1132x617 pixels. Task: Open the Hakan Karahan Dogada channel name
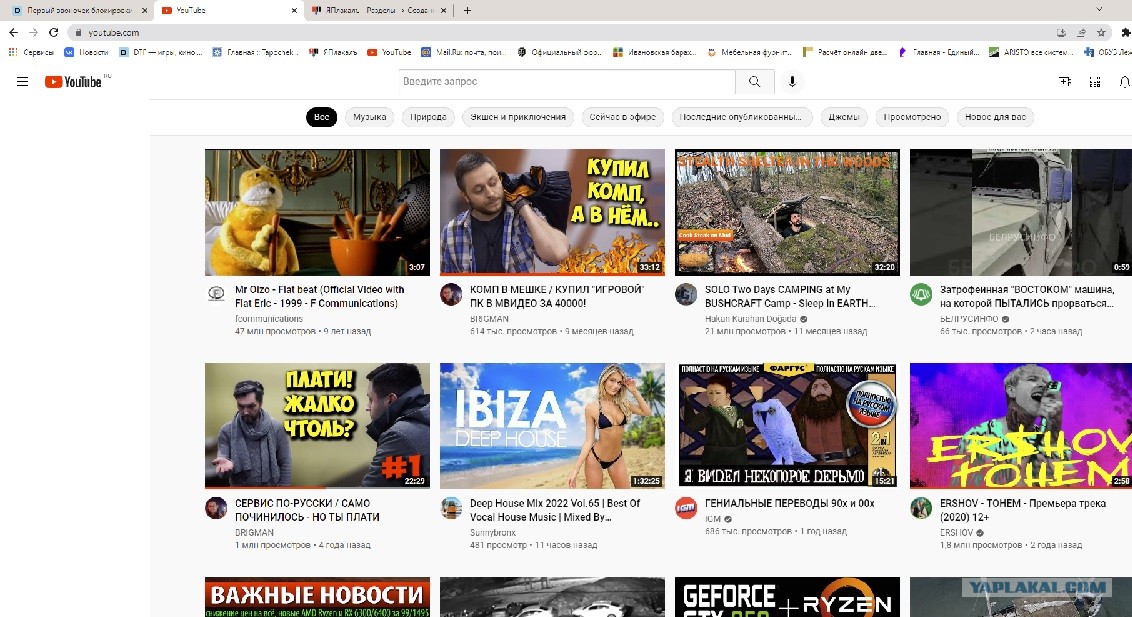click(x=751, y=319)
